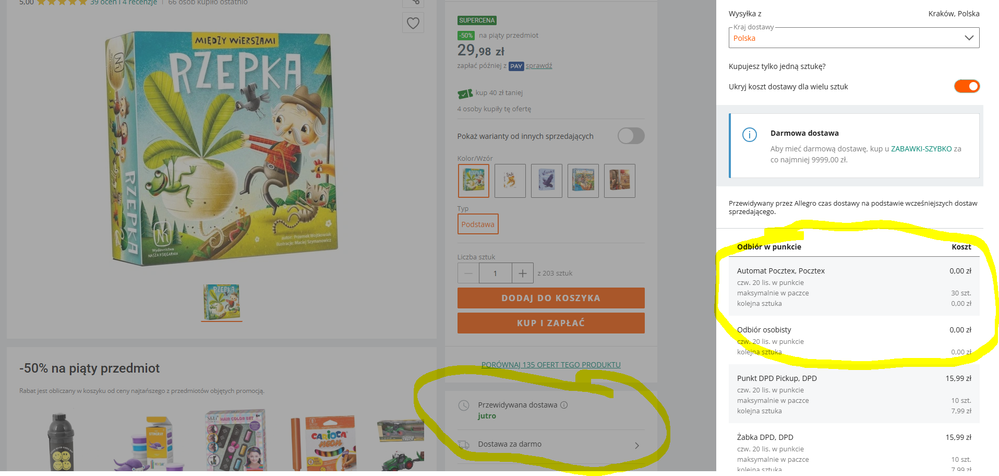Add product to favorites with heart icon
Image resolution: width=999 pixels, height=476 pixels.
[413, 24]
